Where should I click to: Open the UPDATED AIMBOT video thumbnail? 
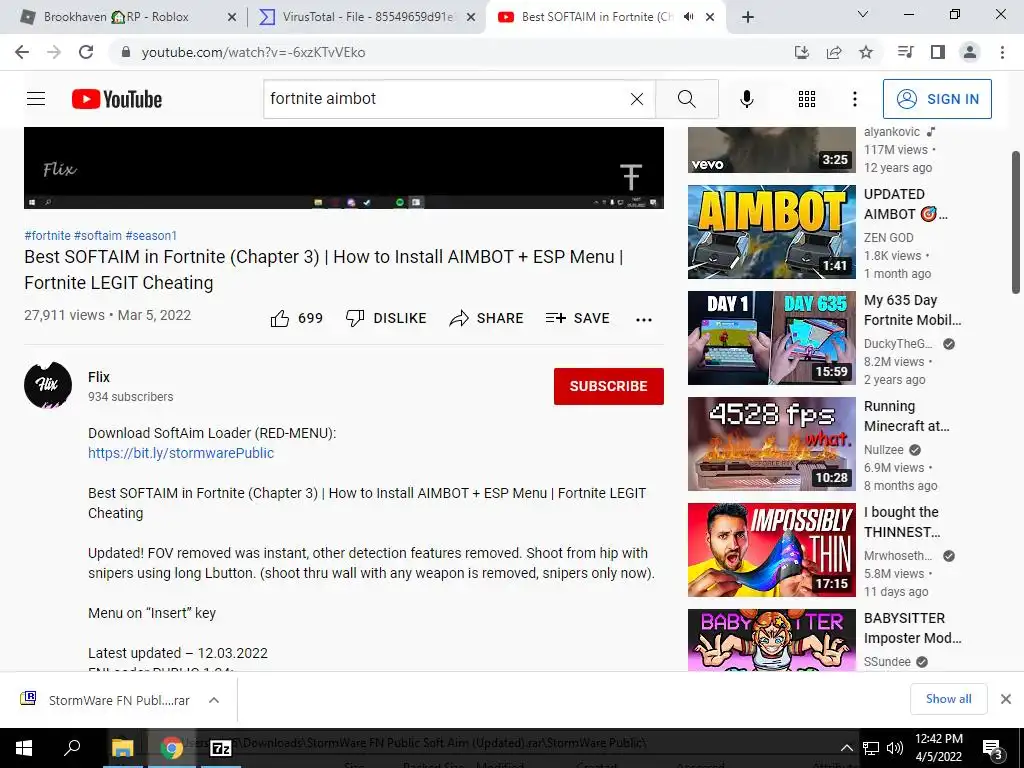[x=771, y=232]
